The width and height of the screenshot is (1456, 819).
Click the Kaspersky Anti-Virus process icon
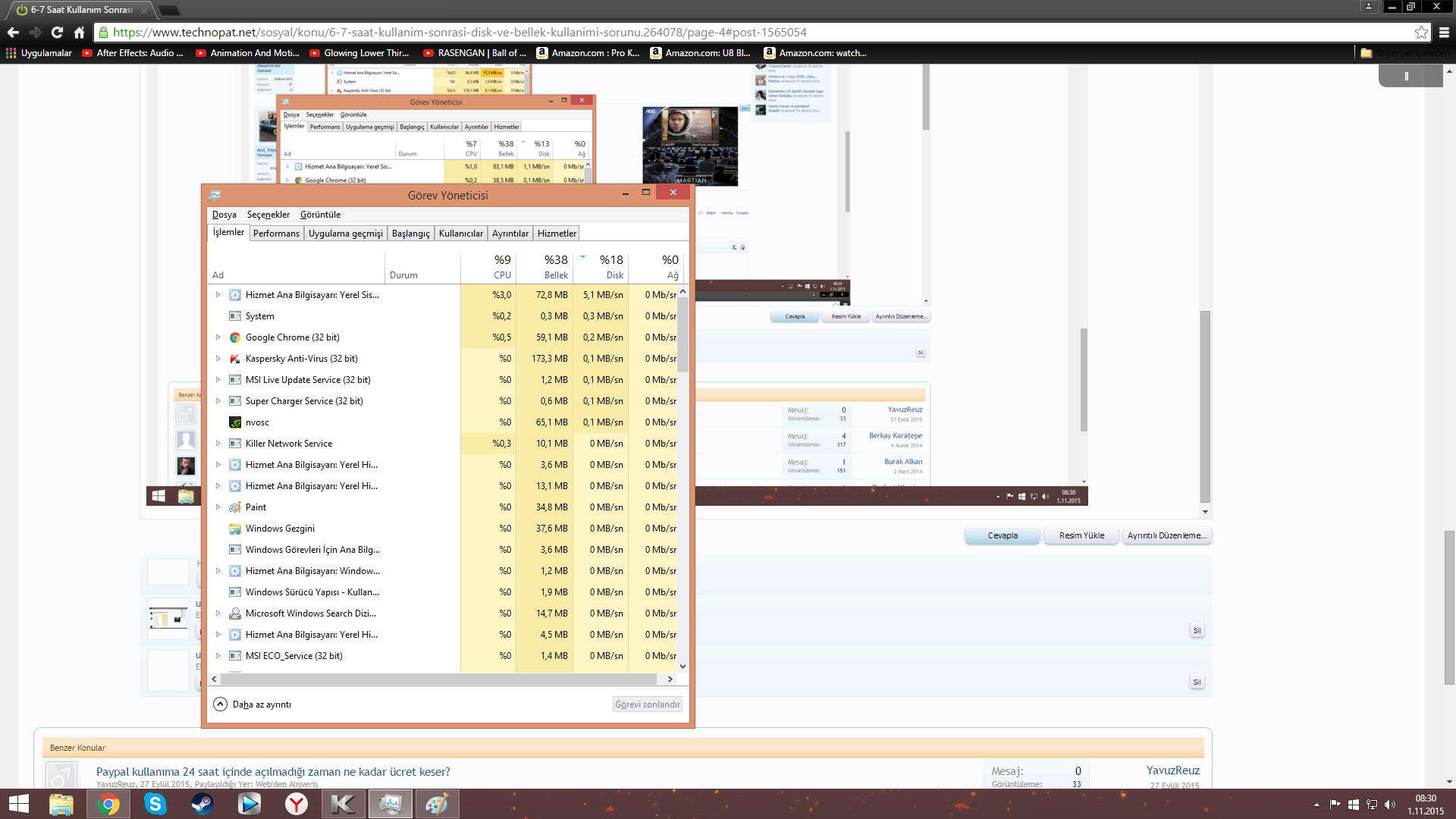click(235, 359)
